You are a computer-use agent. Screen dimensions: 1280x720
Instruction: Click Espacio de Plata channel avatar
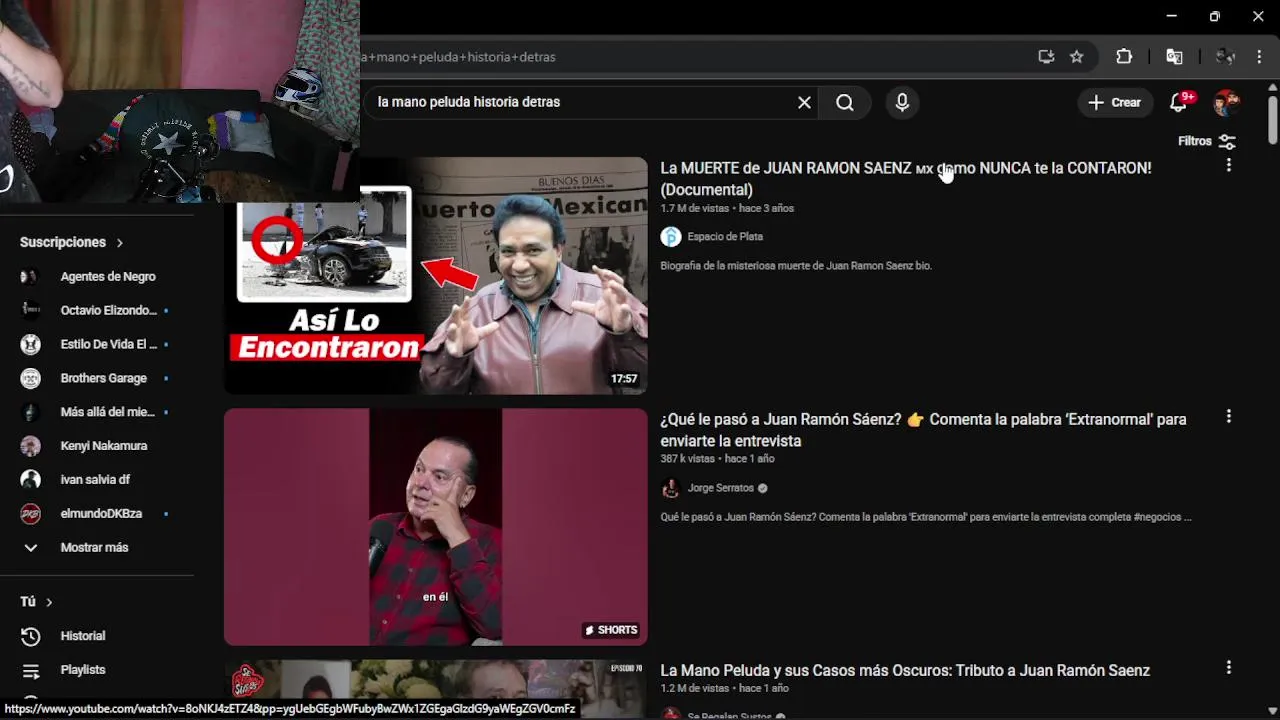(671, 237)
